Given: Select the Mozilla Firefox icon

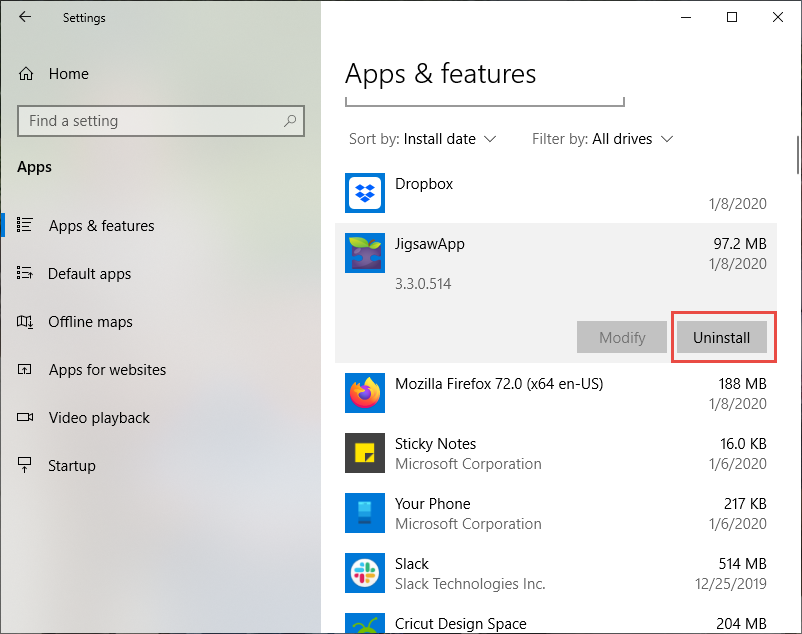Looking at the screenshot, I should pyautogui.click(x=365, y=393).
